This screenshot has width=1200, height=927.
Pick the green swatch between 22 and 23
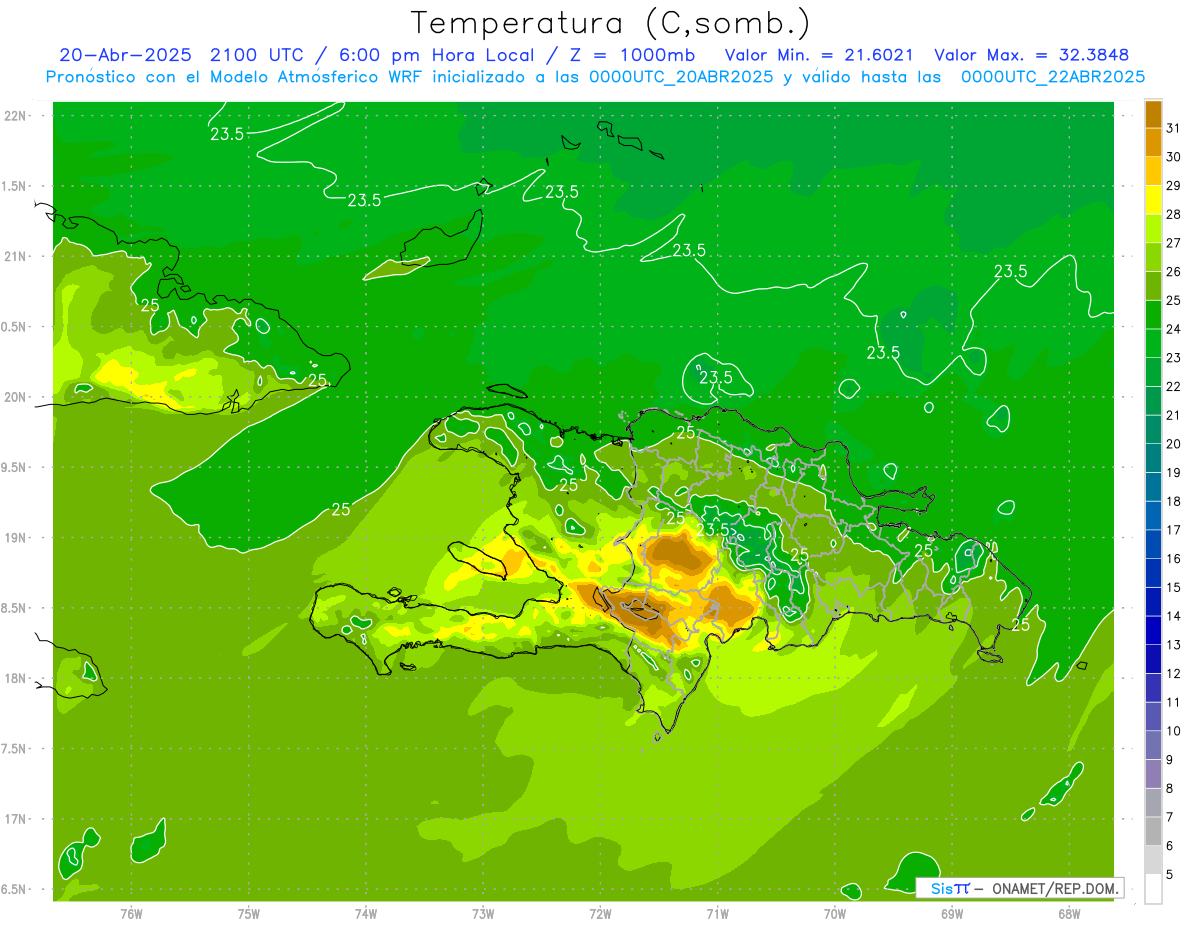(1153, 372)
